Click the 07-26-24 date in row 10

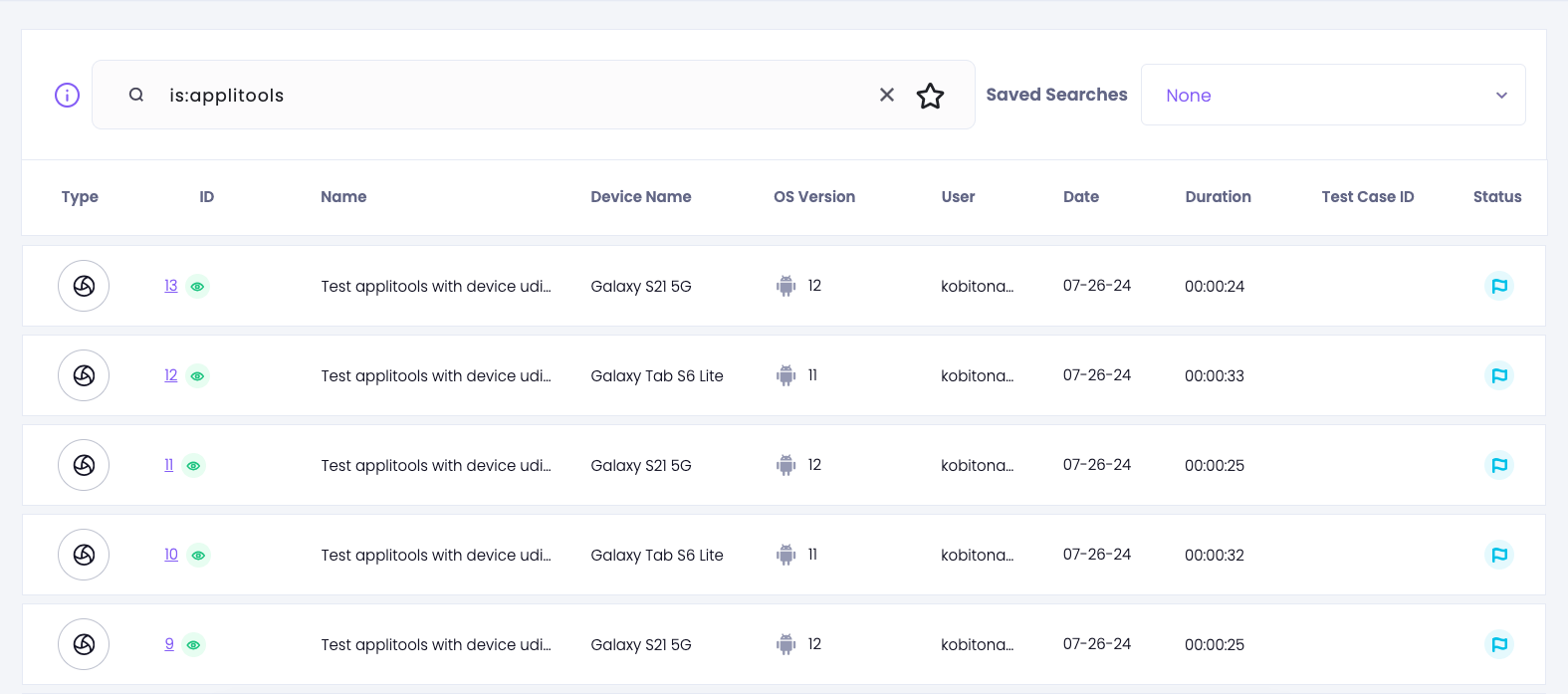click(x=1097, y=555)
